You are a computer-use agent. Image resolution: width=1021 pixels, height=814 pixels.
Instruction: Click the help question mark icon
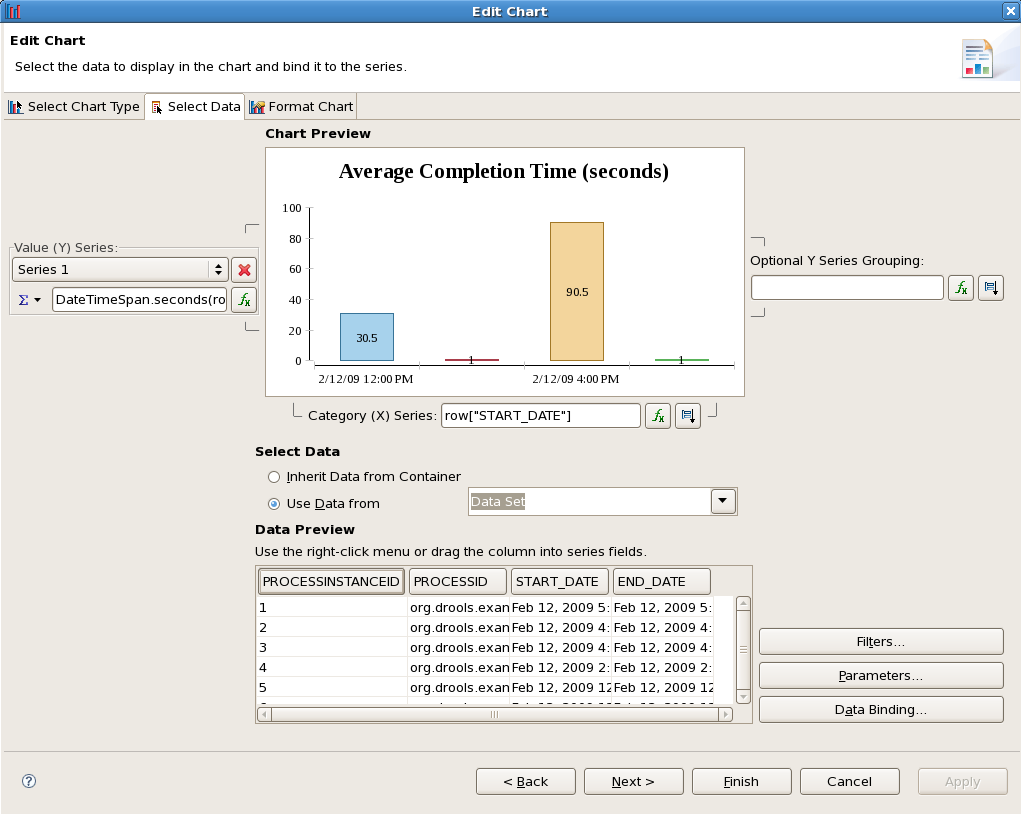[29, 781]
